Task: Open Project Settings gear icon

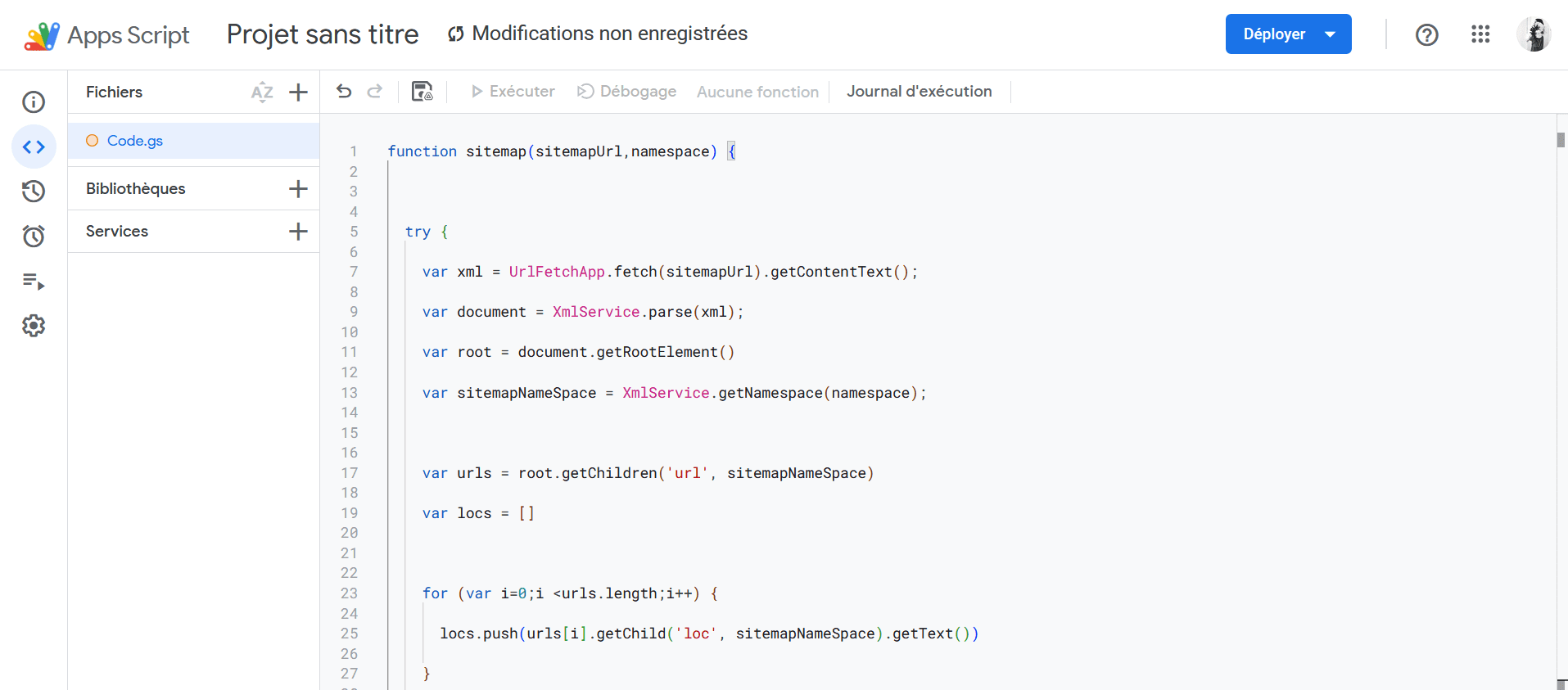Action: [34, 326]
